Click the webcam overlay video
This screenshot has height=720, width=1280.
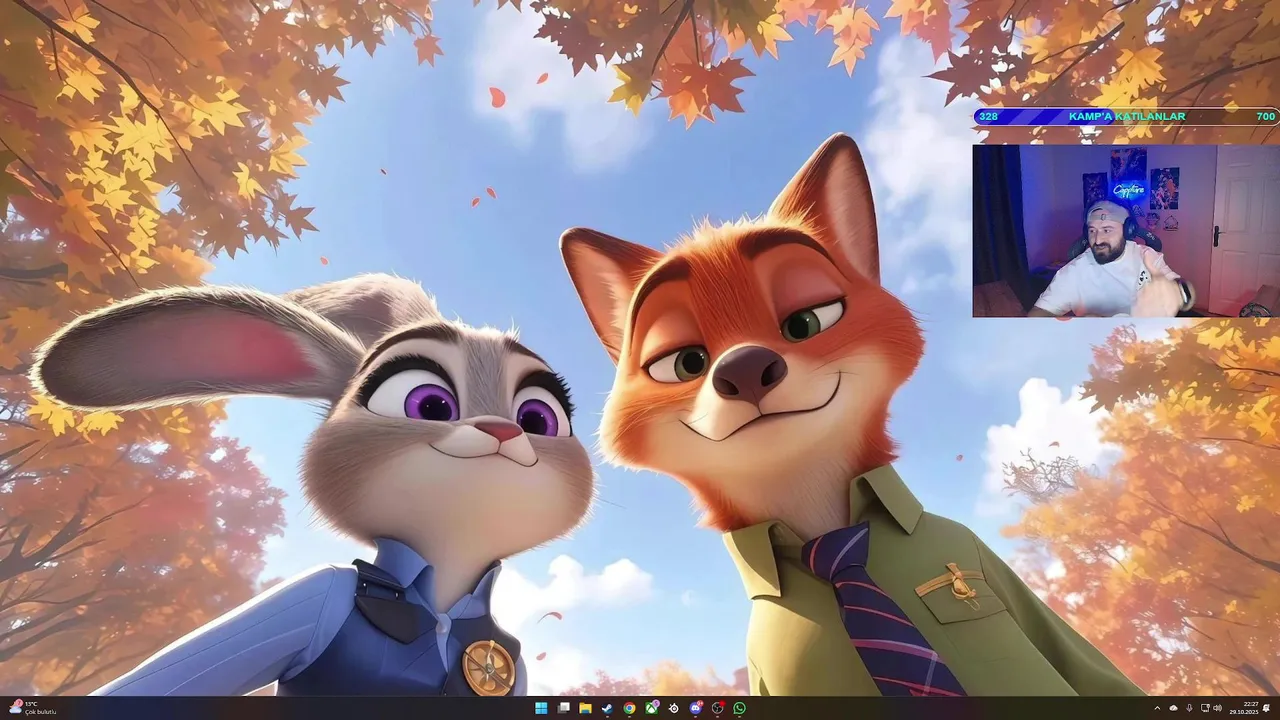1126,231
